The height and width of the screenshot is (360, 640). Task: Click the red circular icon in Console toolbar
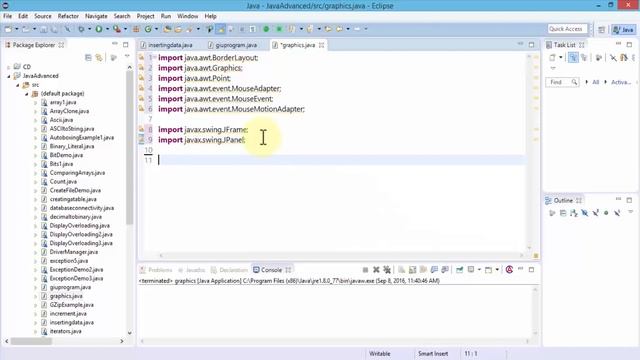(509, 269)
